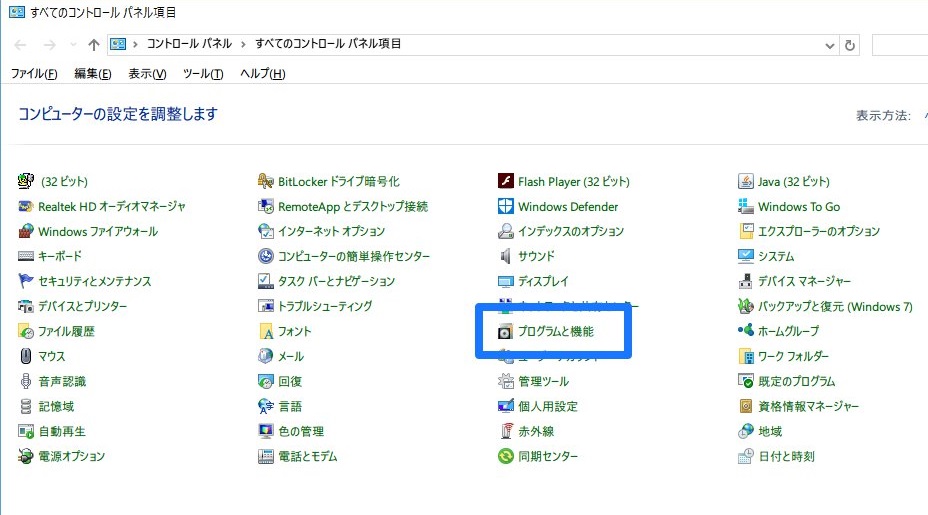Click the バックアップと復元 (Windows 7) link
The height and width of the screenshot is (515, 928).
click(836, 307)
